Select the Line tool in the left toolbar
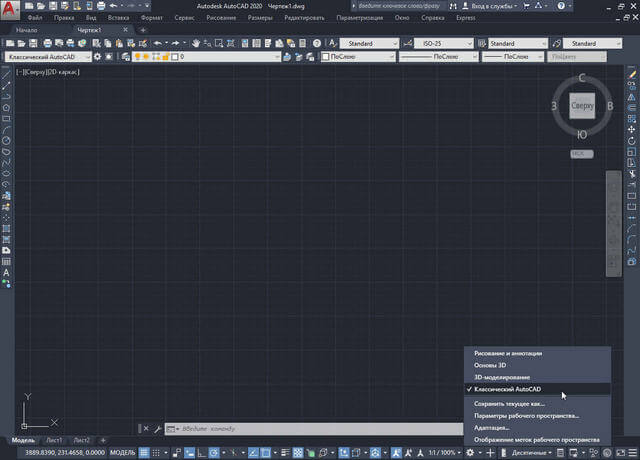This screenshot has width=640, height=460. tap(7, 75)
